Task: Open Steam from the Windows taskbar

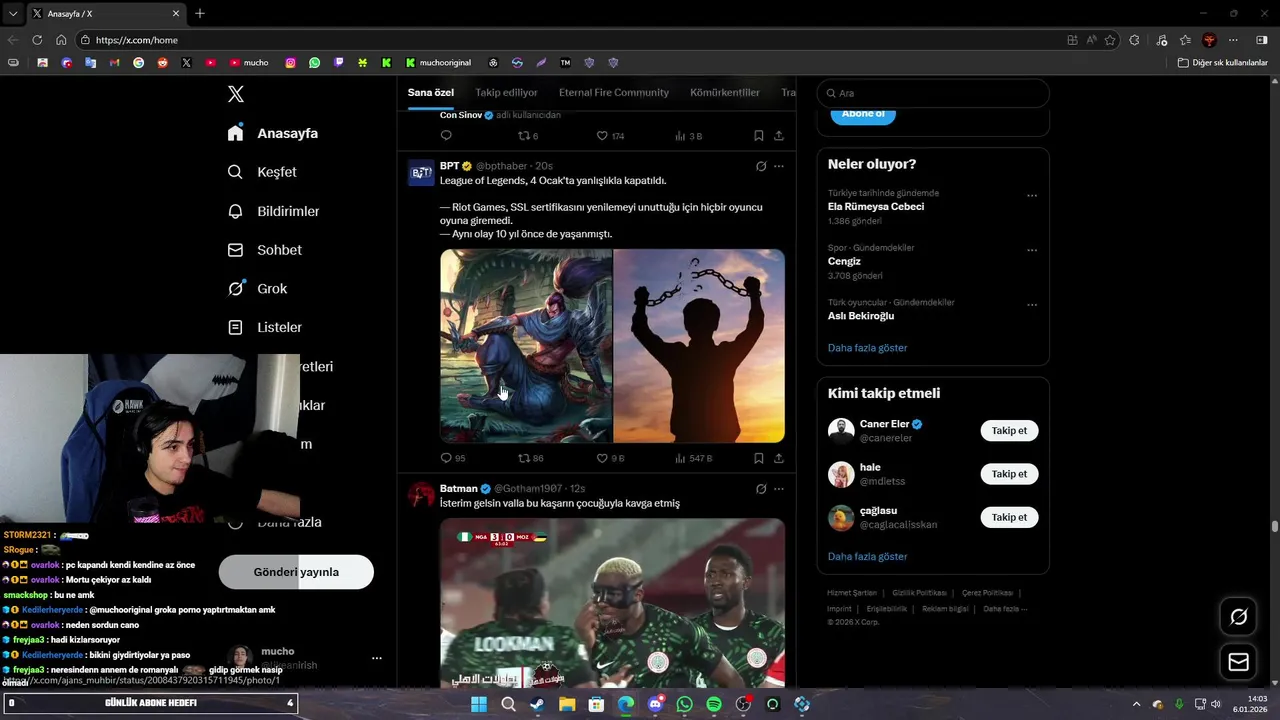Action: (x=537, y=704)
